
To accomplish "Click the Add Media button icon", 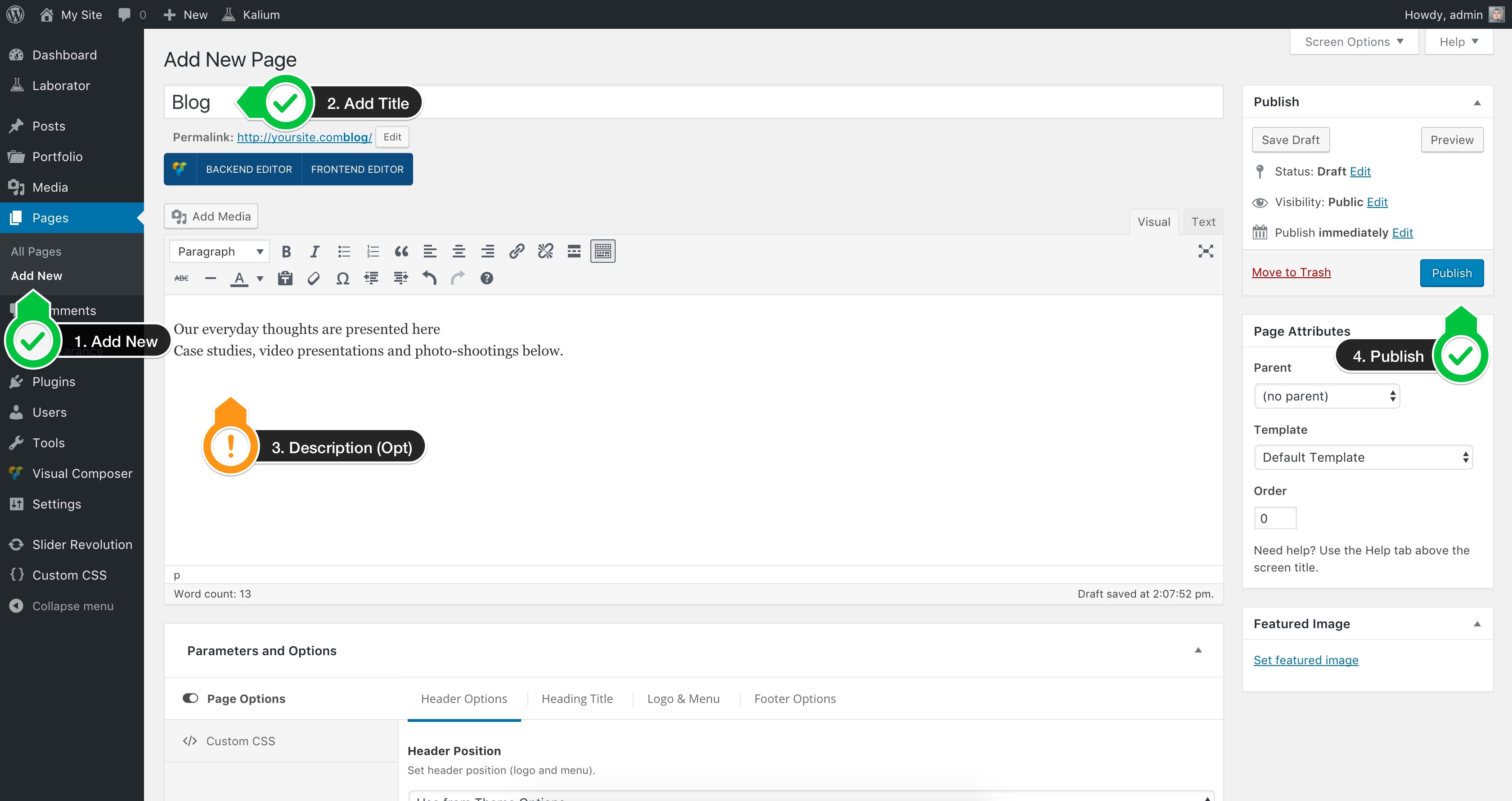I will pos(179,216).
